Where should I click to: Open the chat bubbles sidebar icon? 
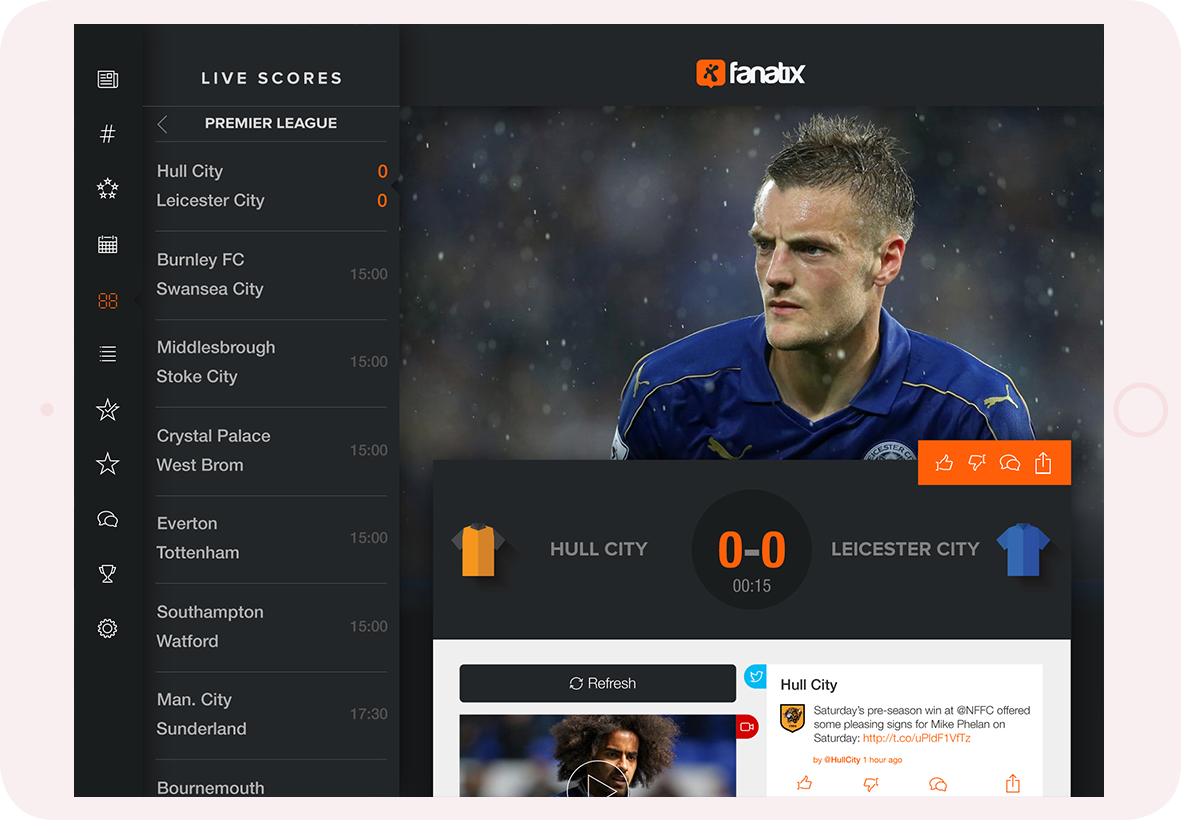[x=108, y=519]
